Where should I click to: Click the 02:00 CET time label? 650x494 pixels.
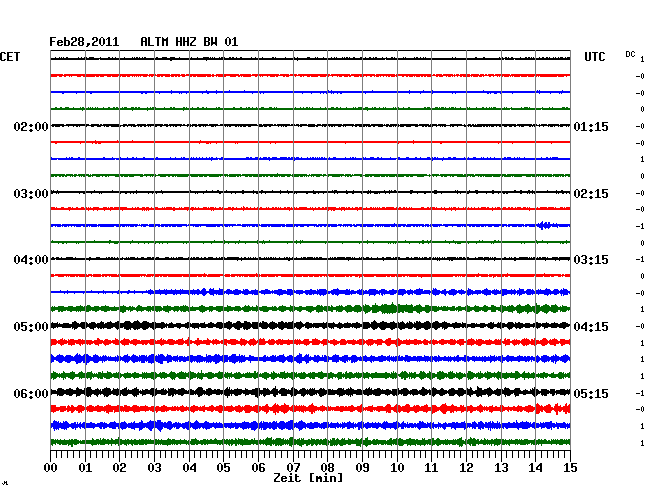(31, 126)
